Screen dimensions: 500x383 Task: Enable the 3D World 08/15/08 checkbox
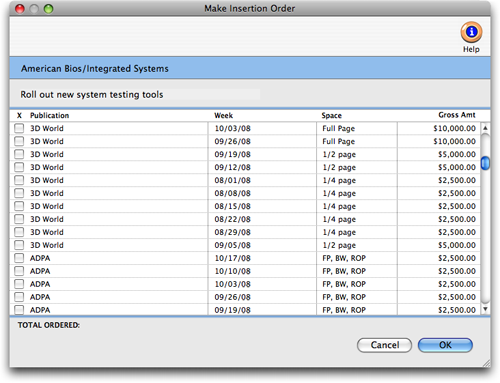(19, 206)
